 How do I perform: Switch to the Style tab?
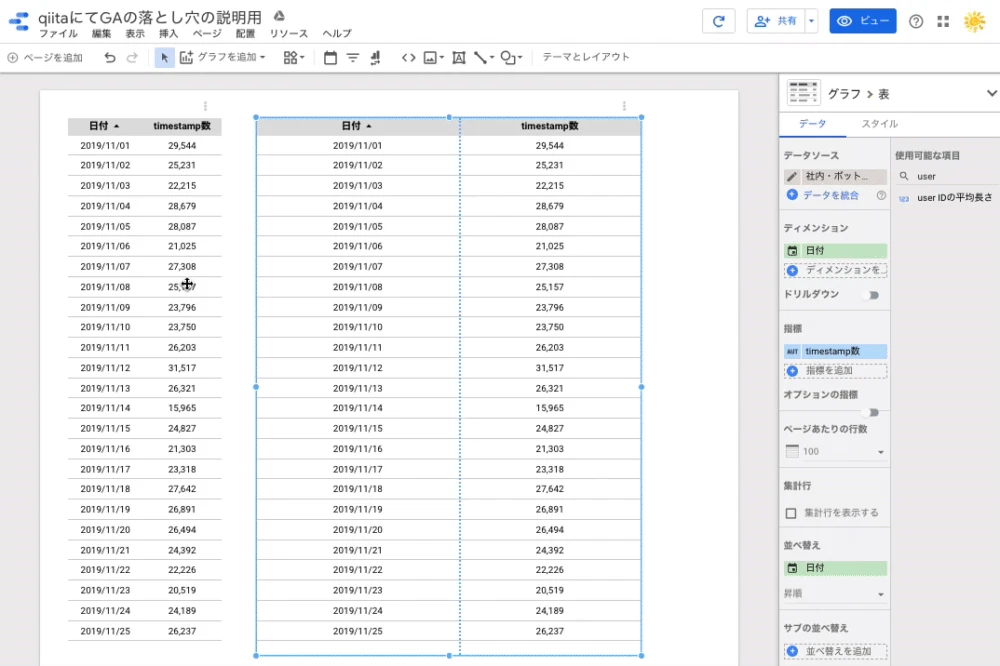879,124
